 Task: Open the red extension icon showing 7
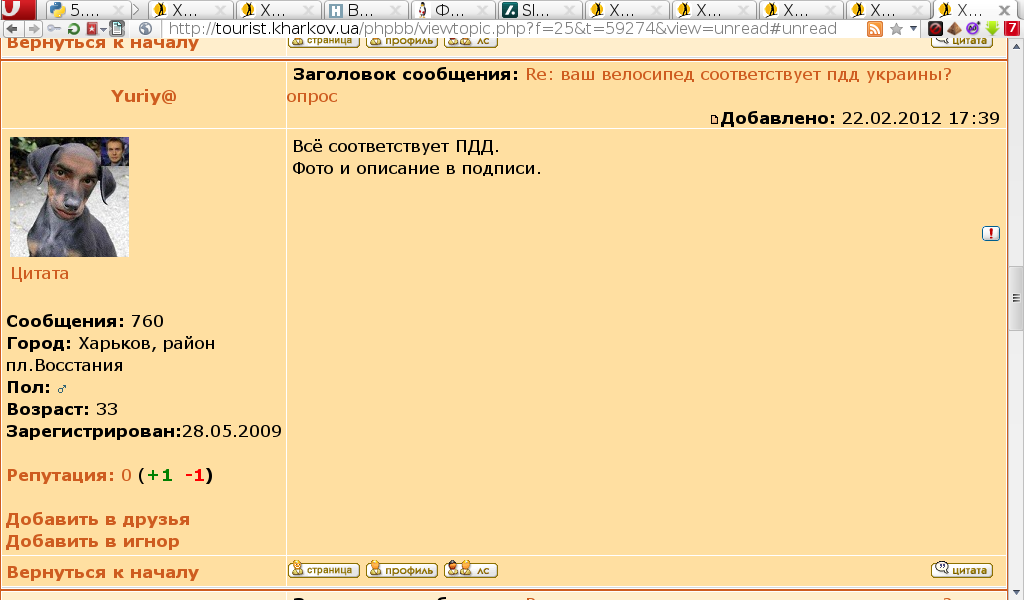point(1012,29)
